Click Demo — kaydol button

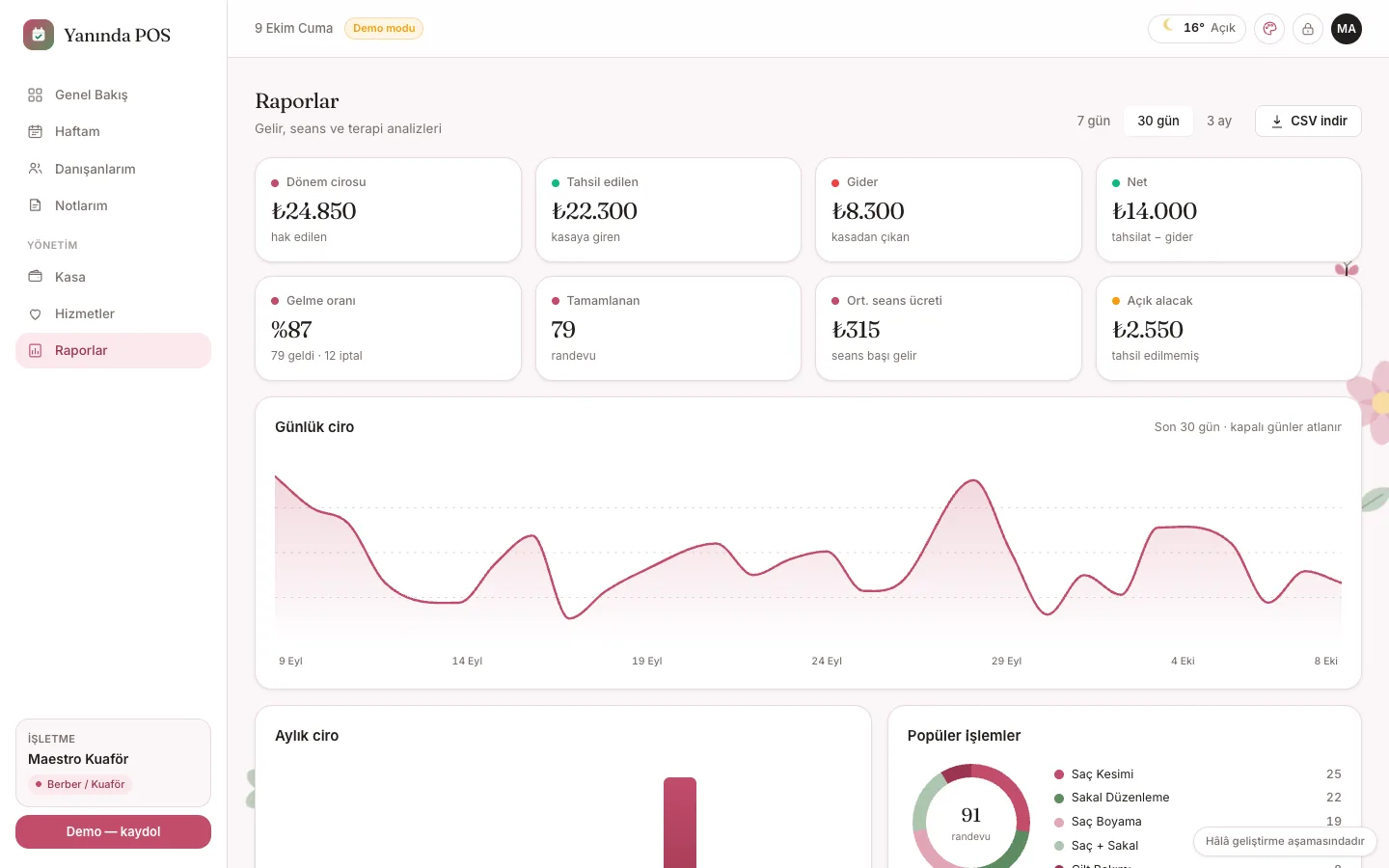(113, 831)
